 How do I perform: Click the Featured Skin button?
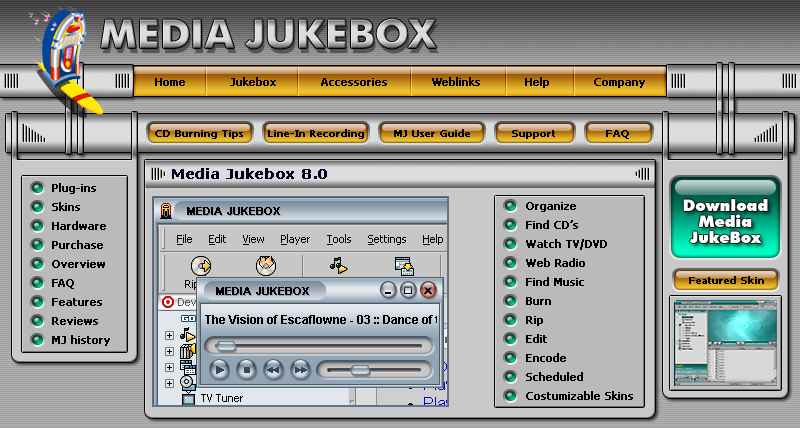point(726,281)
